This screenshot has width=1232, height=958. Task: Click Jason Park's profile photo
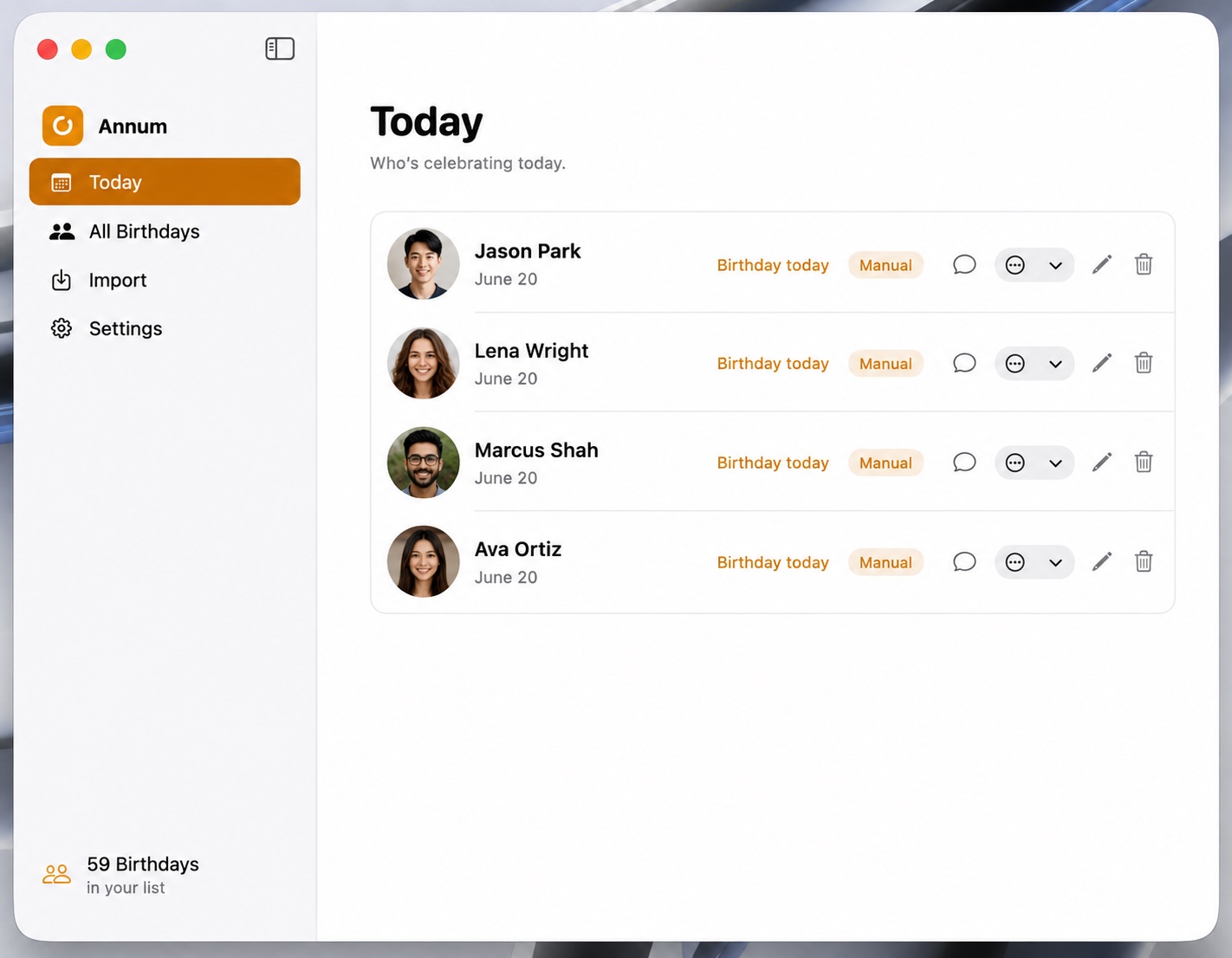point(423,263)
